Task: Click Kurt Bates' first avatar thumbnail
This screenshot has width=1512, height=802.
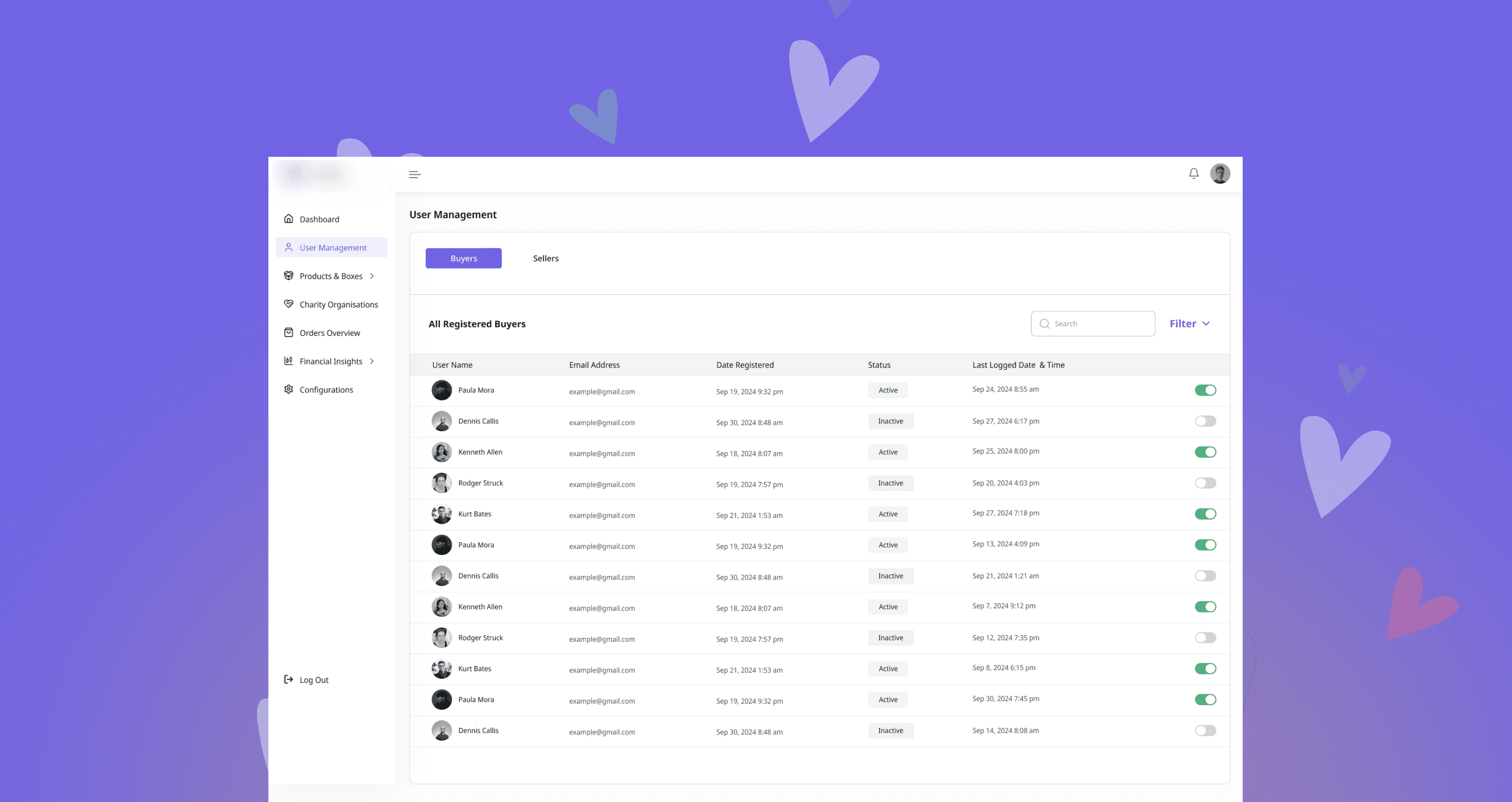Action: pyautogui.click(x=441, y=514)
